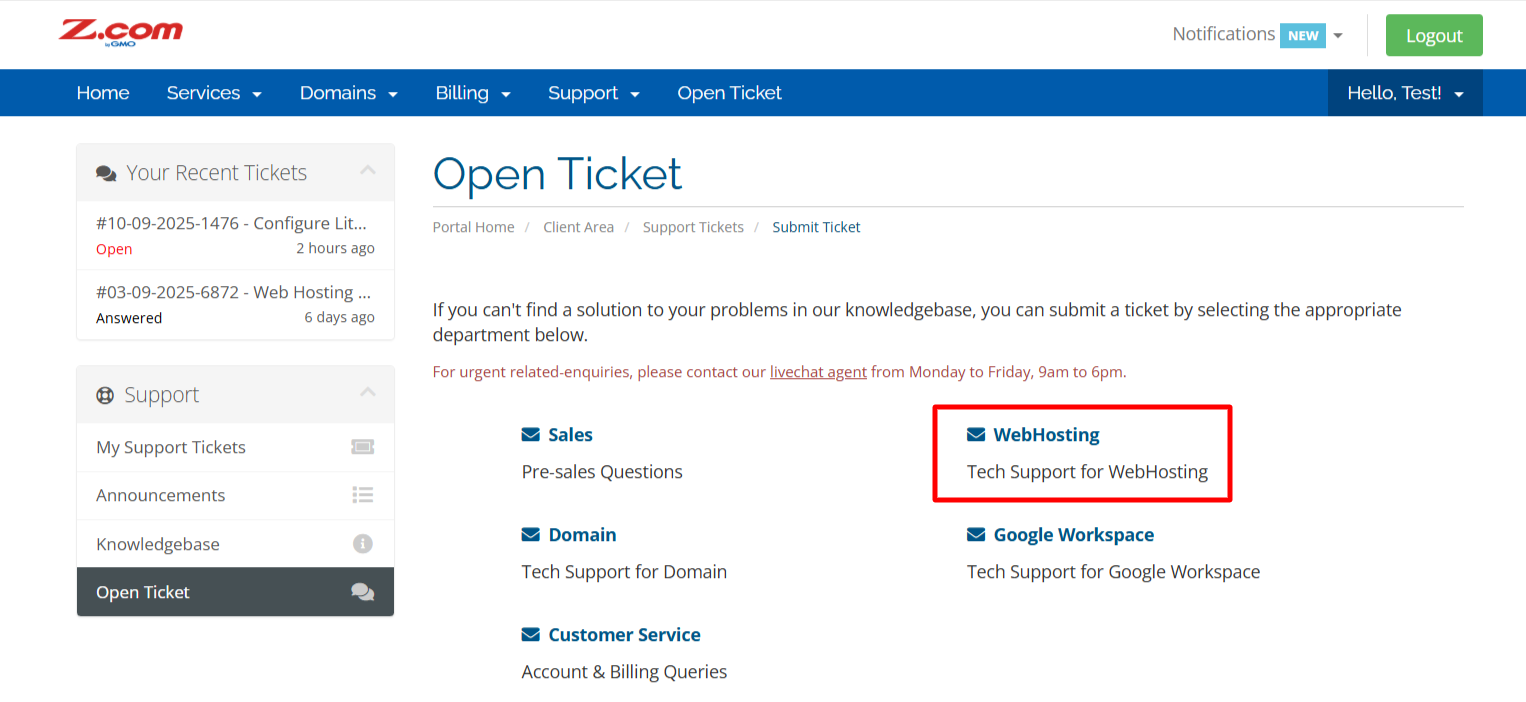Open the Hello, Test! account dropdown
Viewport: 1526px width, 702px height.
pyautogui.click(x=1405, y=93)
